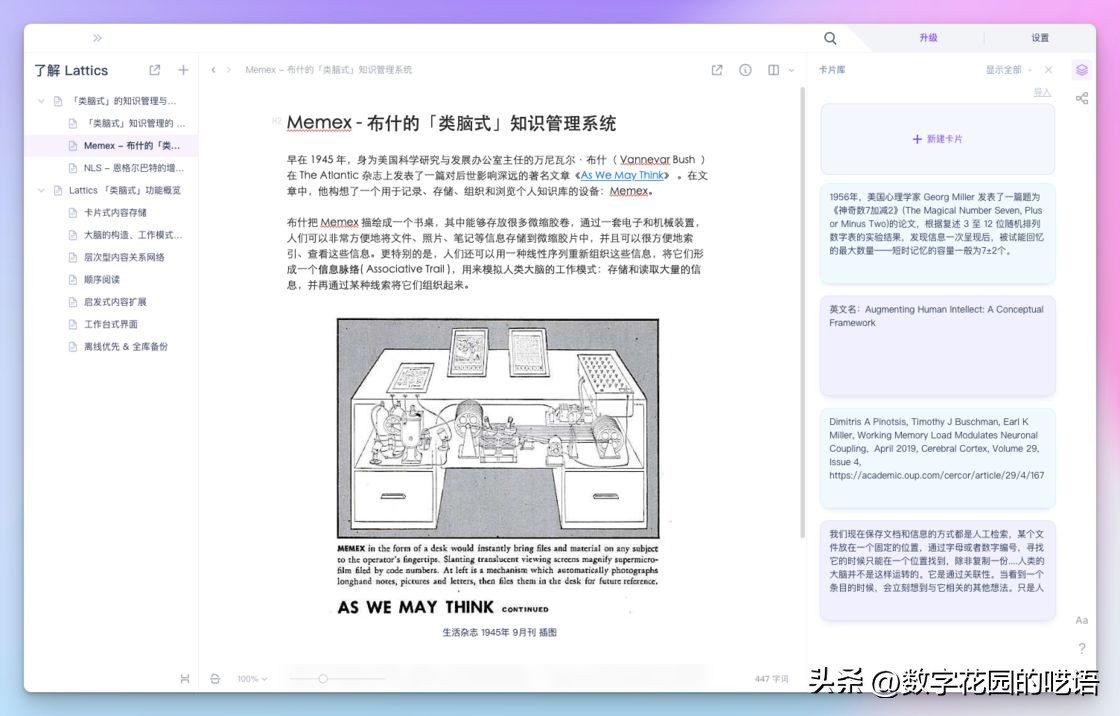Switch to the 设置 tab
Image resolution: width=1120 pixels, height=716 pixels.
(x=1040, y=38)
